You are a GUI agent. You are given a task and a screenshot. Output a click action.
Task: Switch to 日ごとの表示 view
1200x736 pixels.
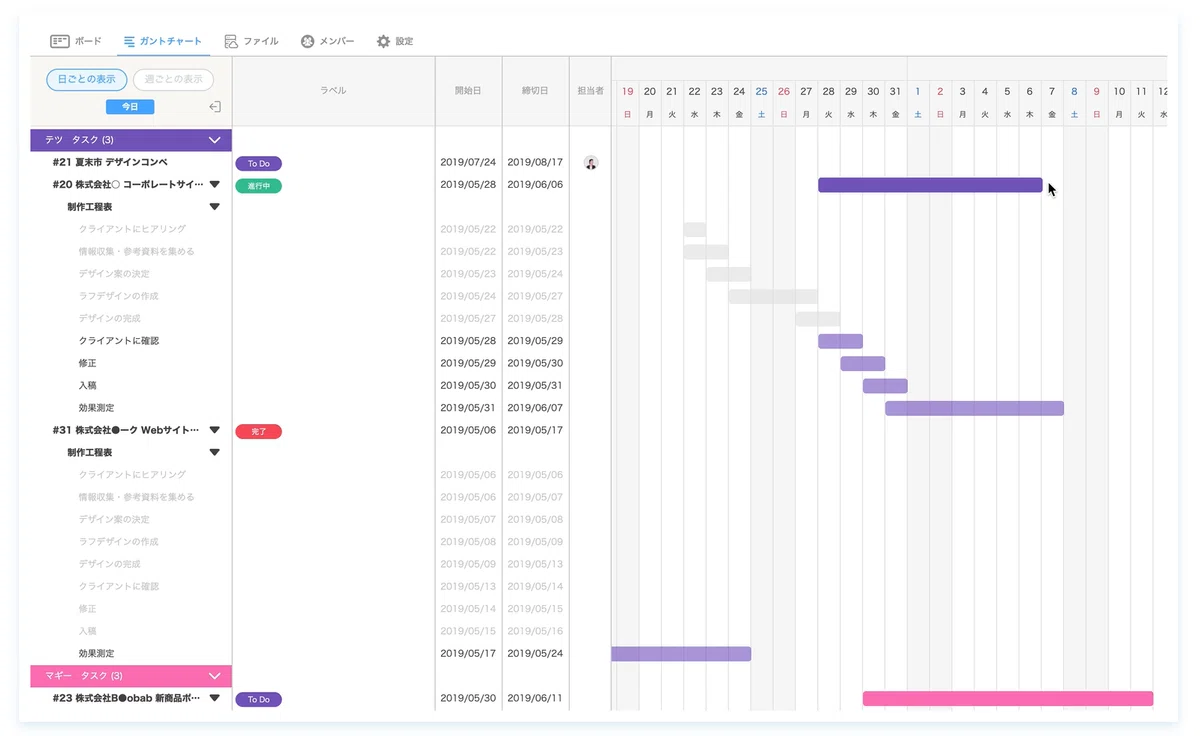pyautogui.click(x=87, y=79)
